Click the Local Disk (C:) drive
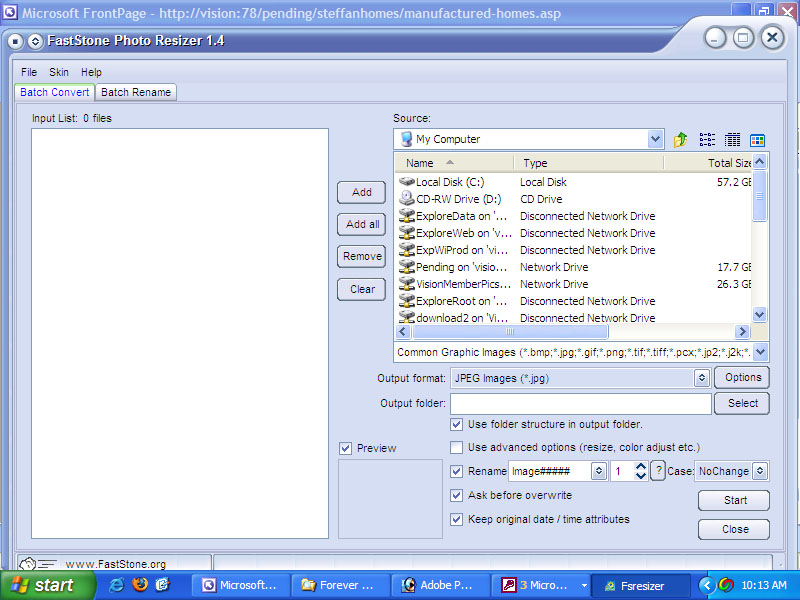This screenshot has width=800, height=600. pyautogui.click(x=449, y=182)
